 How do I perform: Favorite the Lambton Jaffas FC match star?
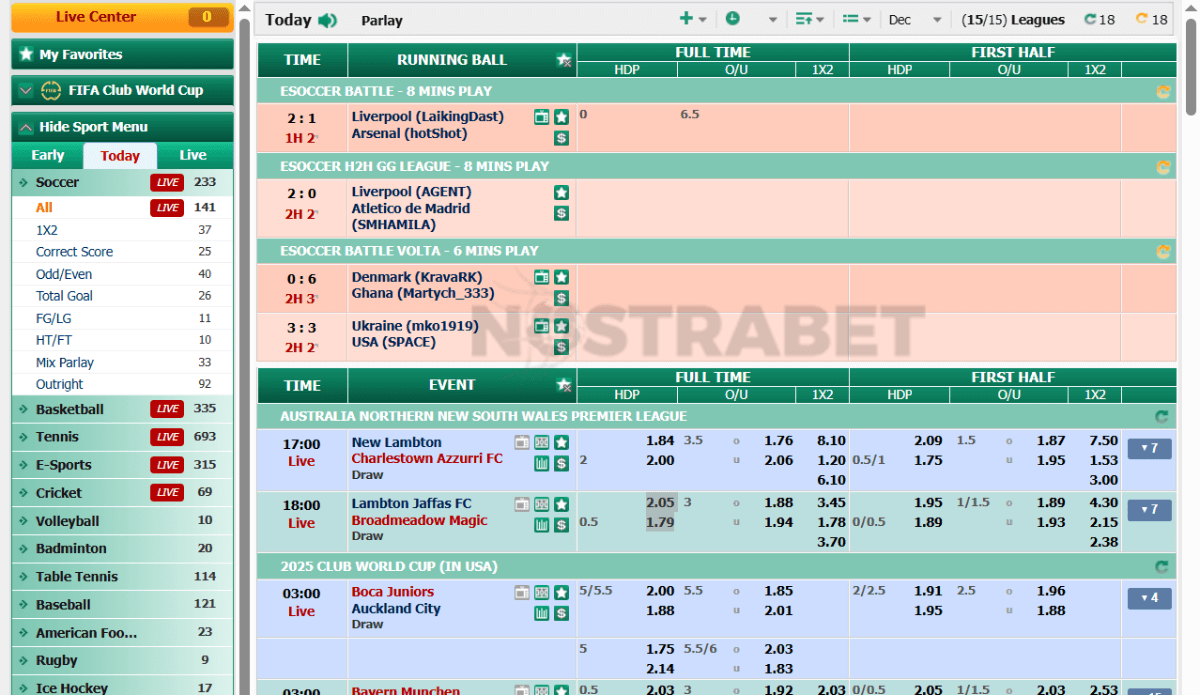(561, 504)
